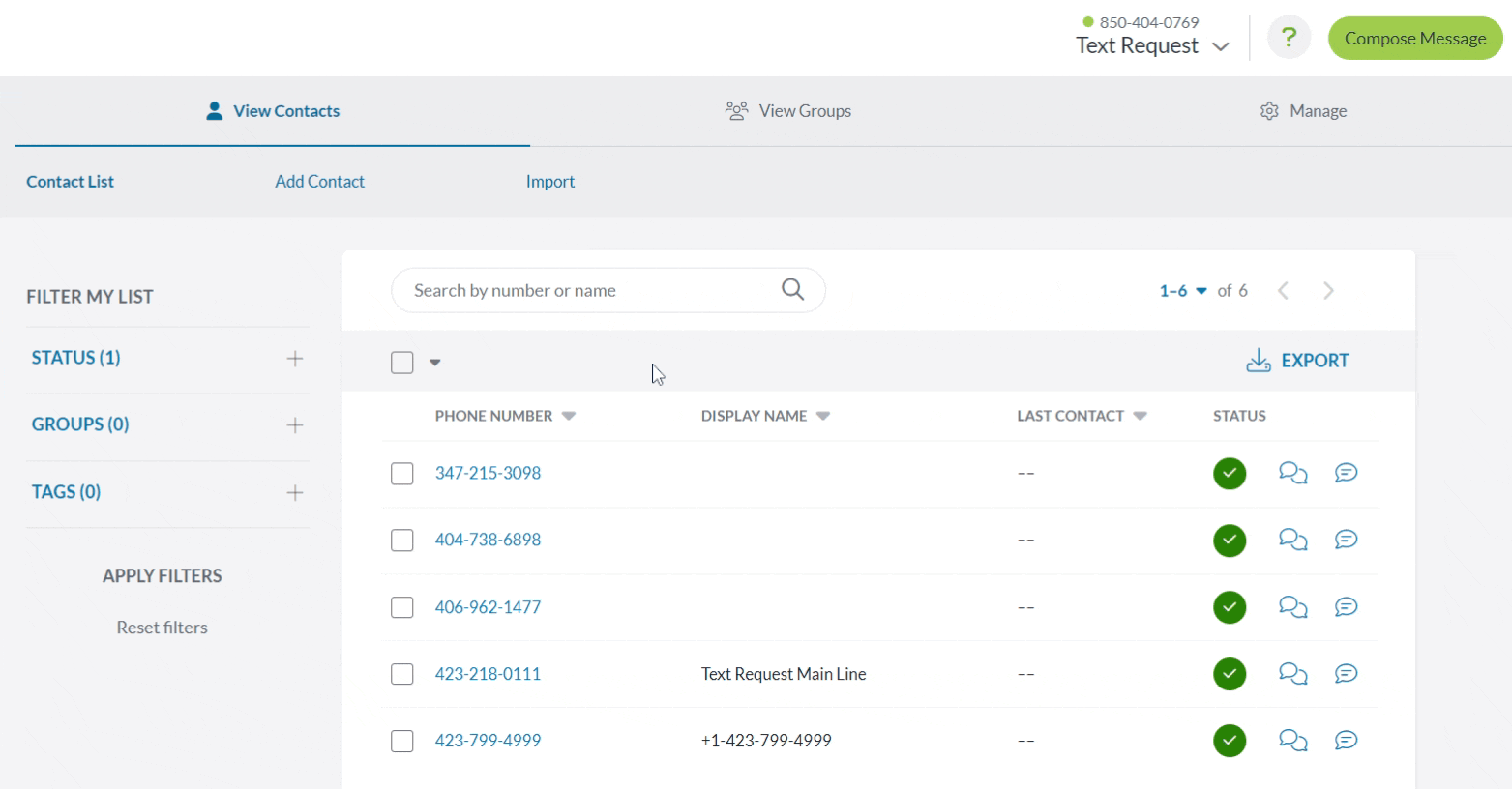The width and height of the screenshot is (1512, 789).
Task: Click the green status checkmark for 406-962-1477
Action: tap(1230, 607)
